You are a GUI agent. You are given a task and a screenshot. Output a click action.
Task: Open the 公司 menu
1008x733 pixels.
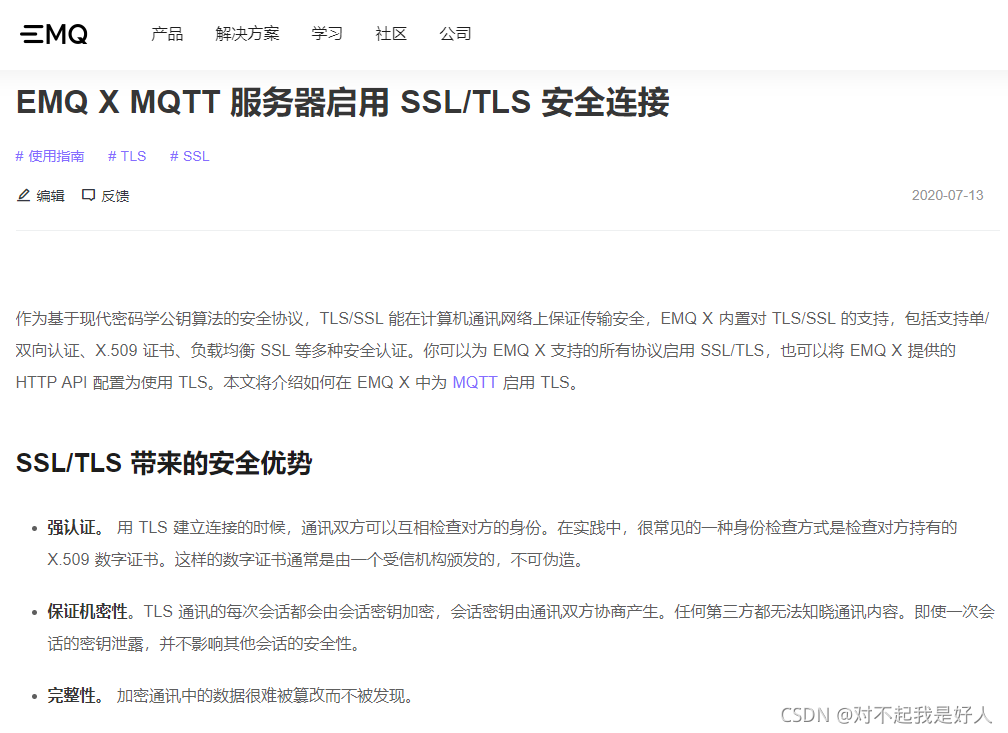coord(456,33)
